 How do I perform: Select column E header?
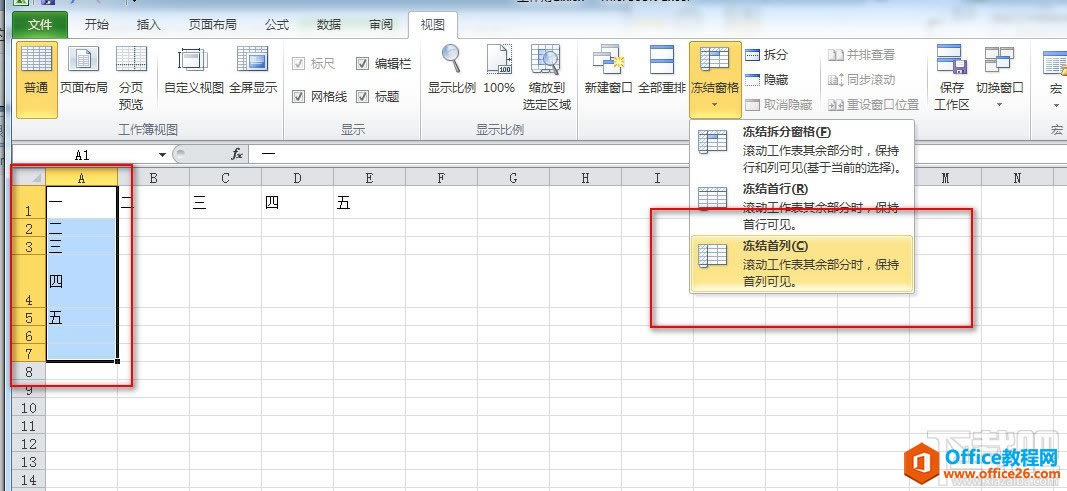(370, 178)
